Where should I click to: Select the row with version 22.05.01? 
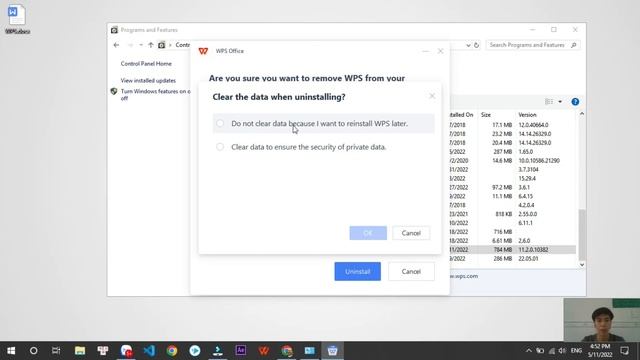pyautogui.click(x=513, y=259)
